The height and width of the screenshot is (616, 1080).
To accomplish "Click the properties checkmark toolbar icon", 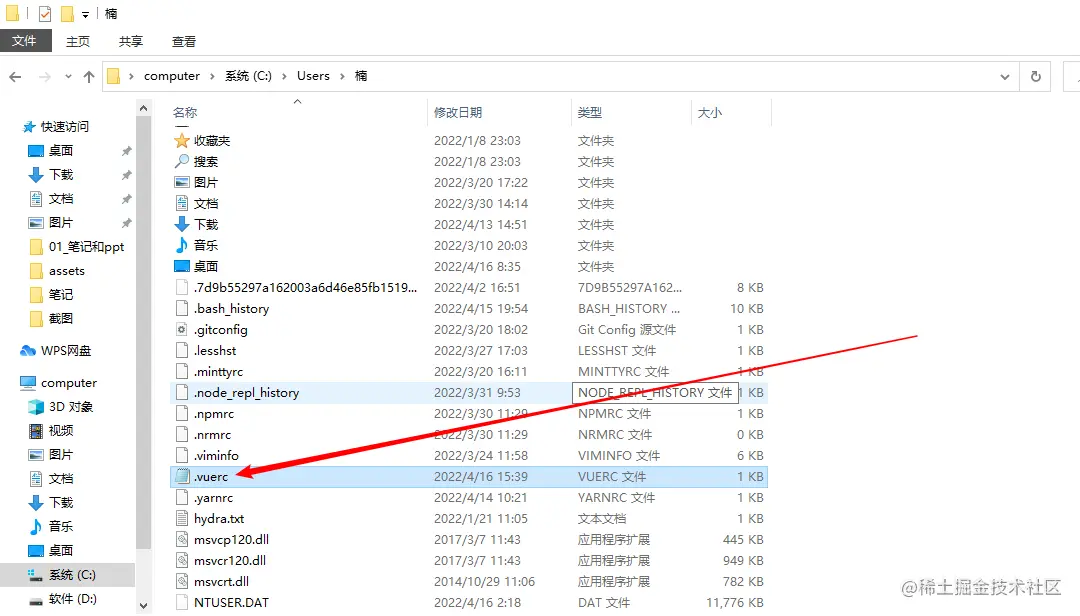I will [x=45, y=14].
